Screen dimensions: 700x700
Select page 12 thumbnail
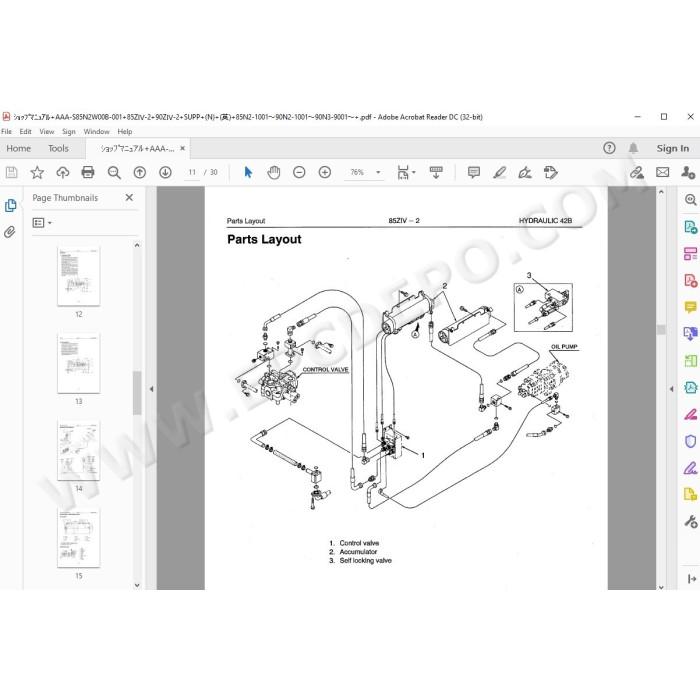pos(79,276)
